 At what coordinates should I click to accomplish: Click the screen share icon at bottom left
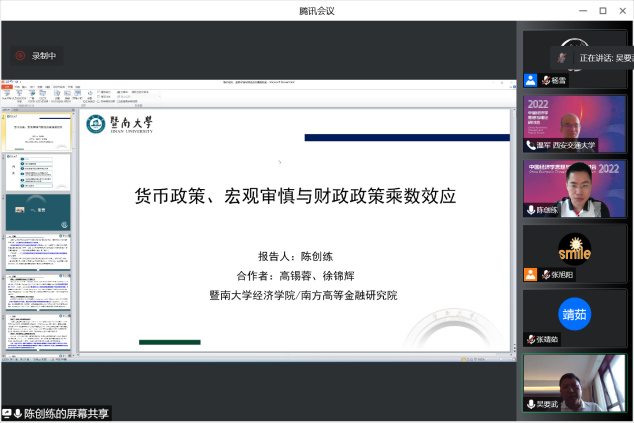(7, 413)
